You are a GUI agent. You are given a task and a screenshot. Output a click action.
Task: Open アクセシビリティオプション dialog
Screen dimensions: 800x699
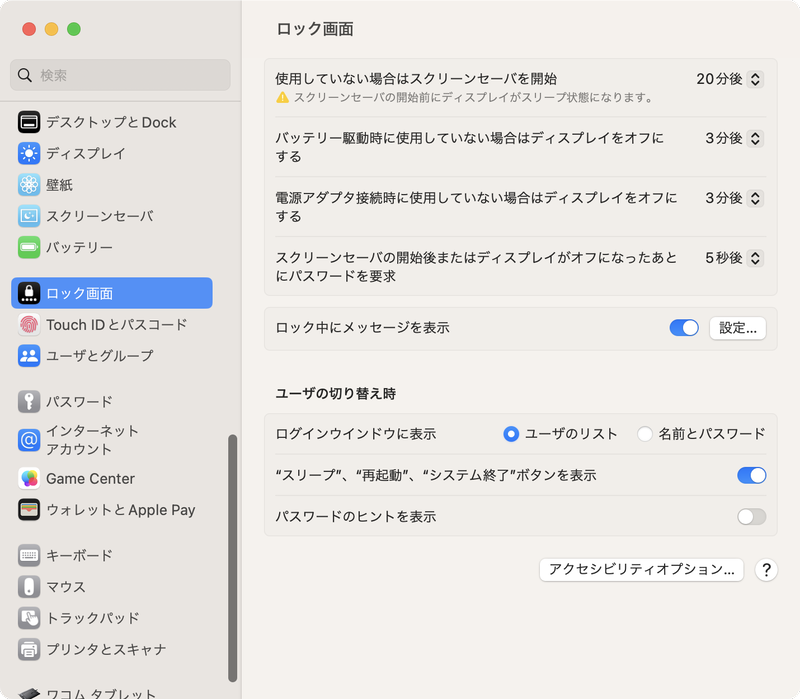pos(641,570)
